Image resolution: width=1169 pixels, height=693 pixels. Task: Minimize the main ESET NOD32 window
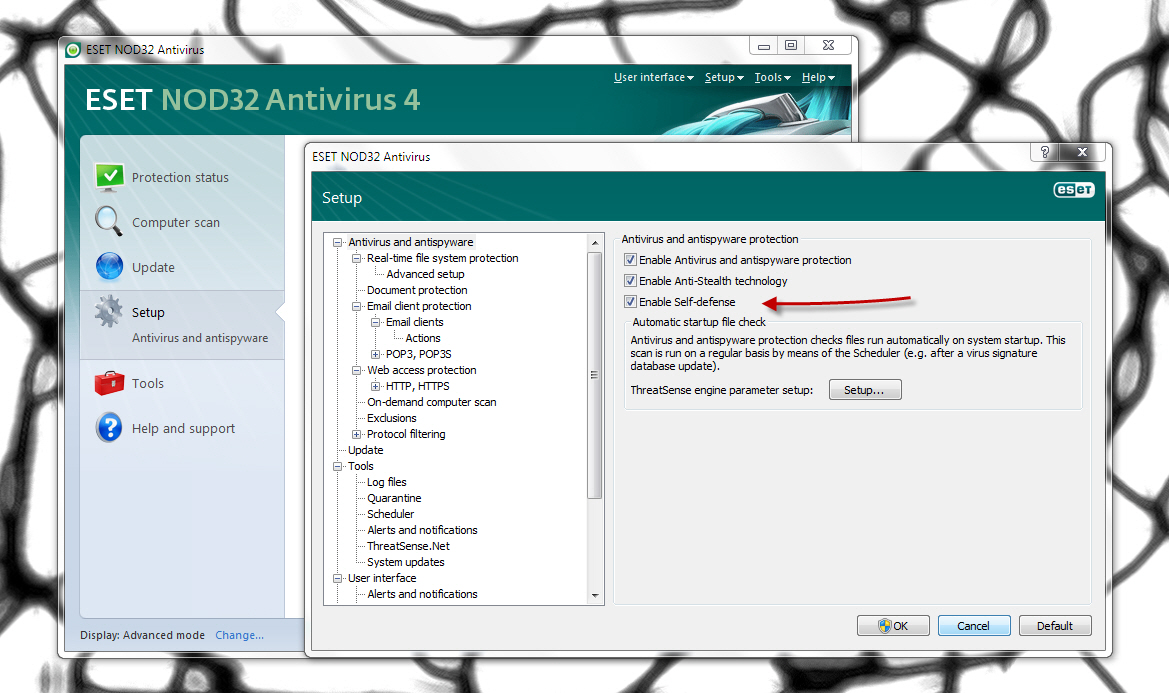763,45
